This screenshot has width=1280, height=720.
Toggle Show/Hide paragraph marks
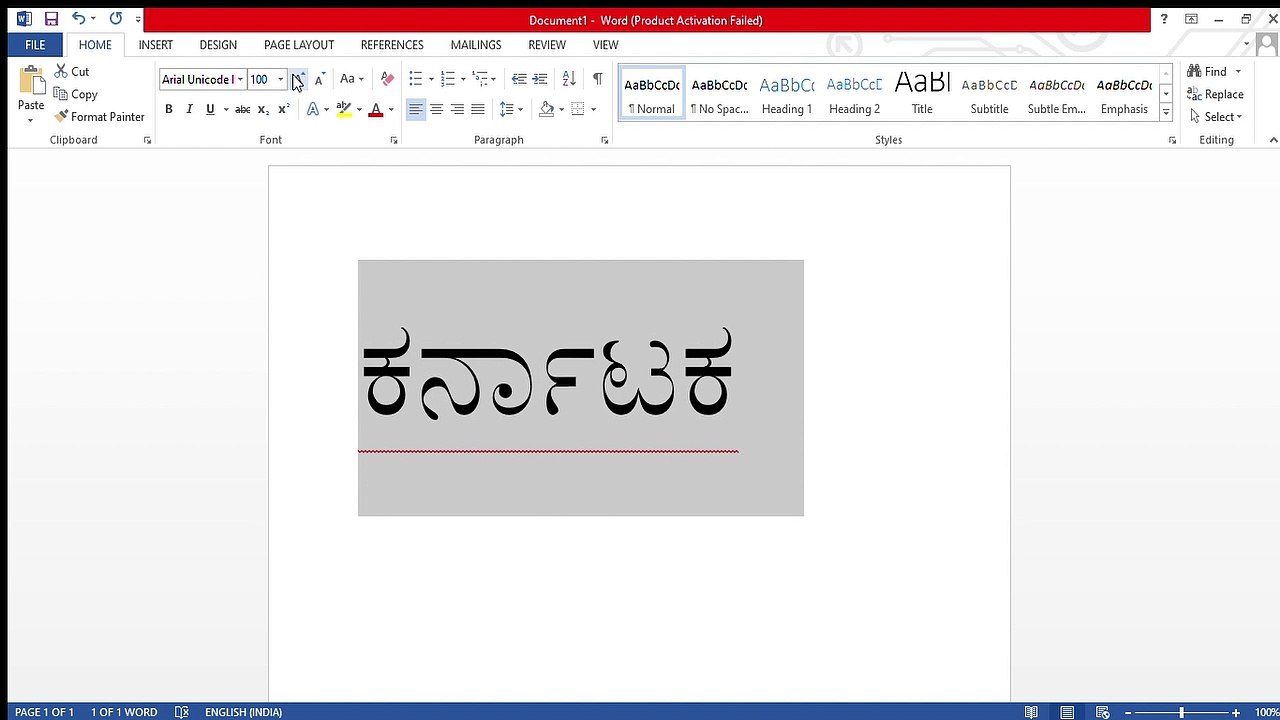[597, 79]
